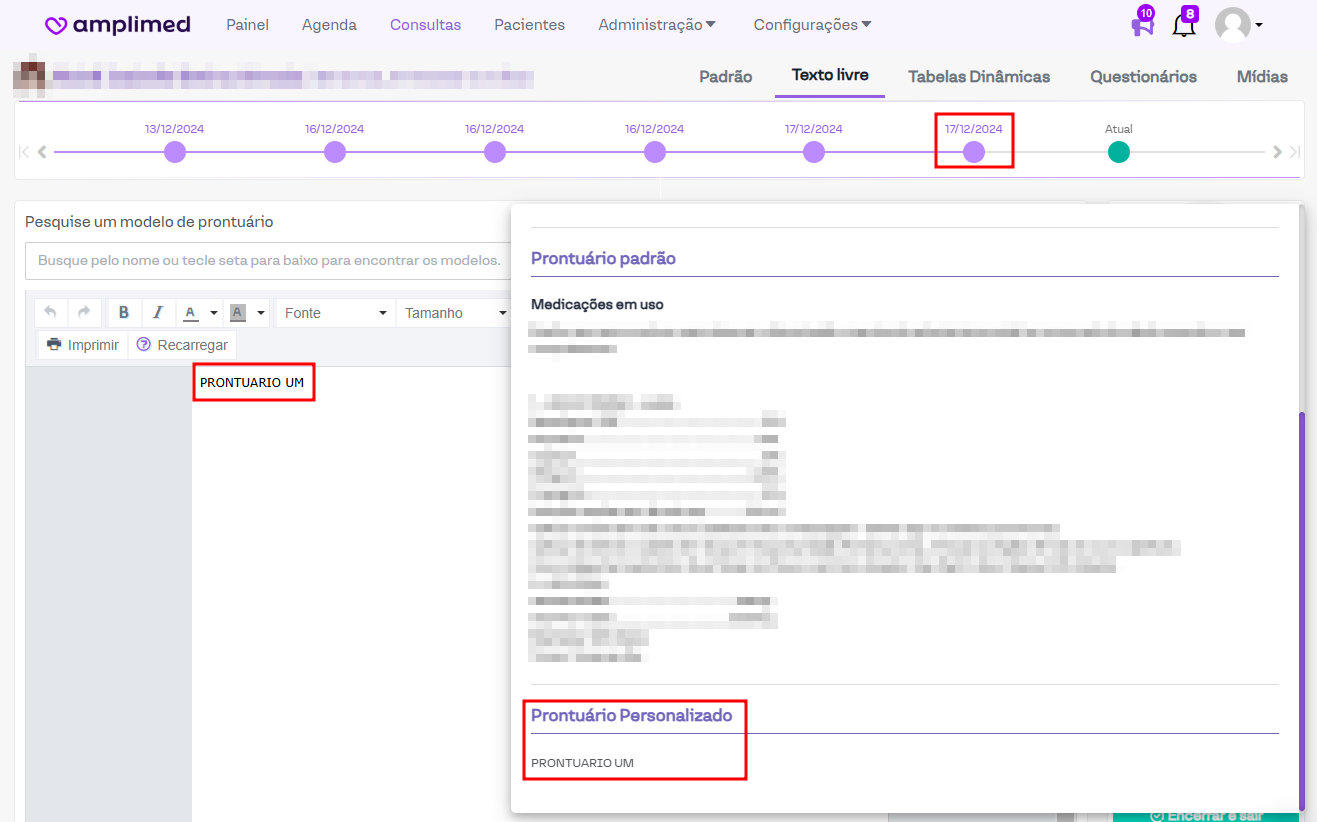
Task: Click the Recarregar button
Action: pyautogui.click(x=182, y=345)
